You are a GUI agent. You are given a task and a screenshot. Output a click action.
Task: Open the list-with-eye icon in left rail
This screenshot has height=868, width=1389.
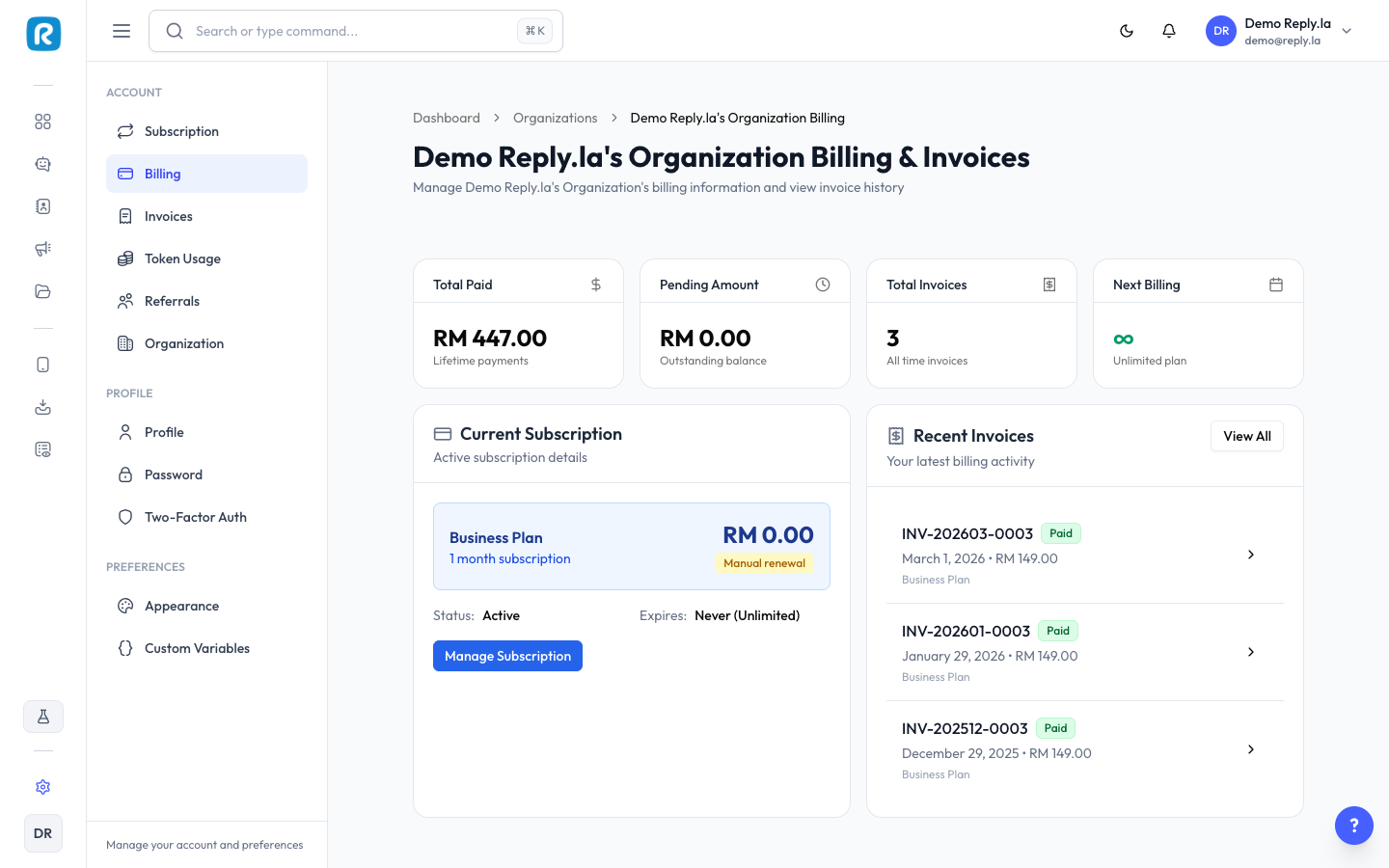[x=42, y=449]
